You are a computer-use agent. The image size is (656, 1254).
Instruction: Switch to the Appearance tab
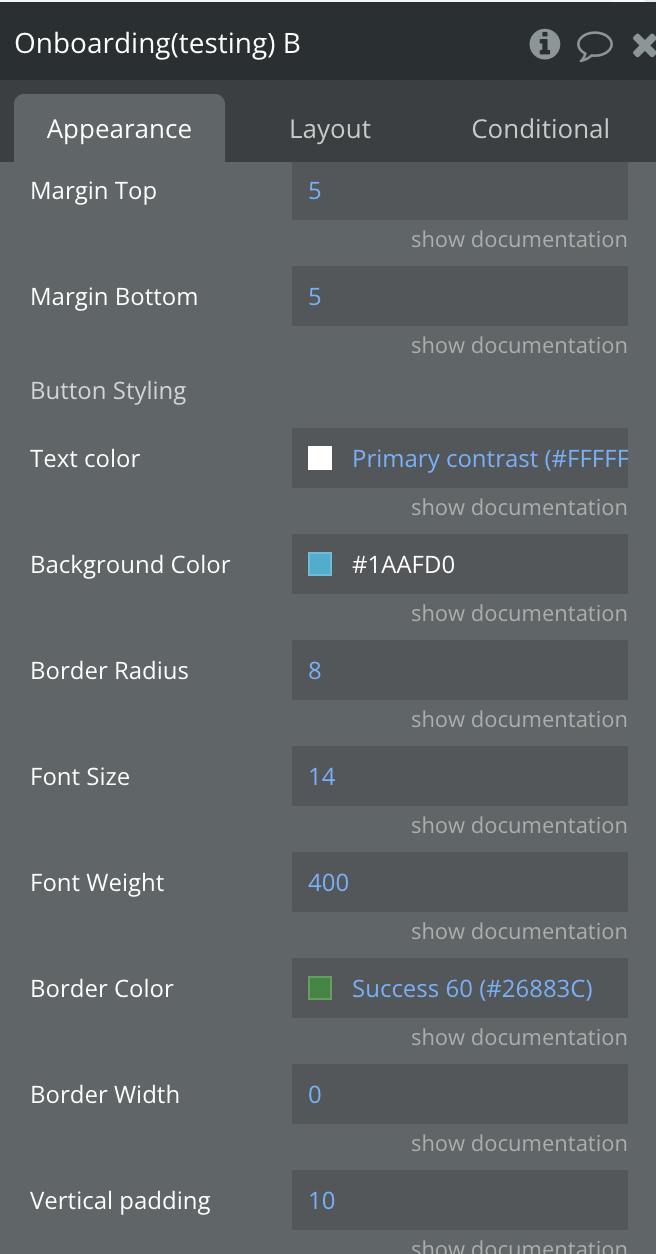click(x=119, y=129)
